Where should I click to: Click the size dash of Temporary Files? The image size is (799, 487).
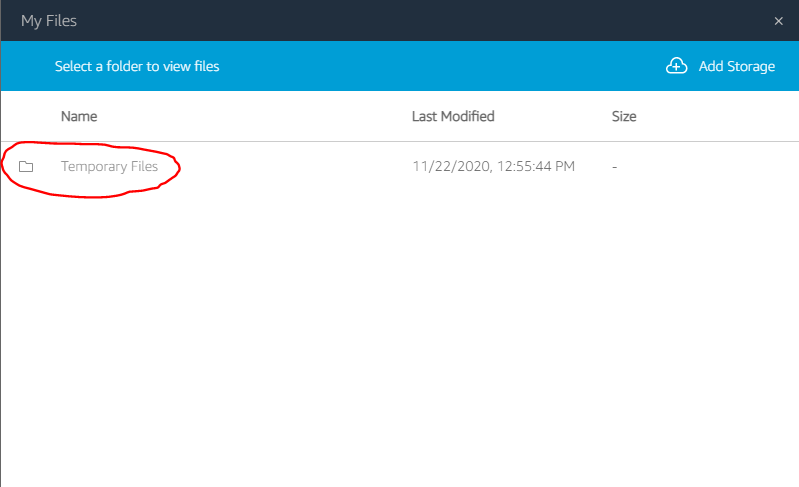click(x=615, y=167)
